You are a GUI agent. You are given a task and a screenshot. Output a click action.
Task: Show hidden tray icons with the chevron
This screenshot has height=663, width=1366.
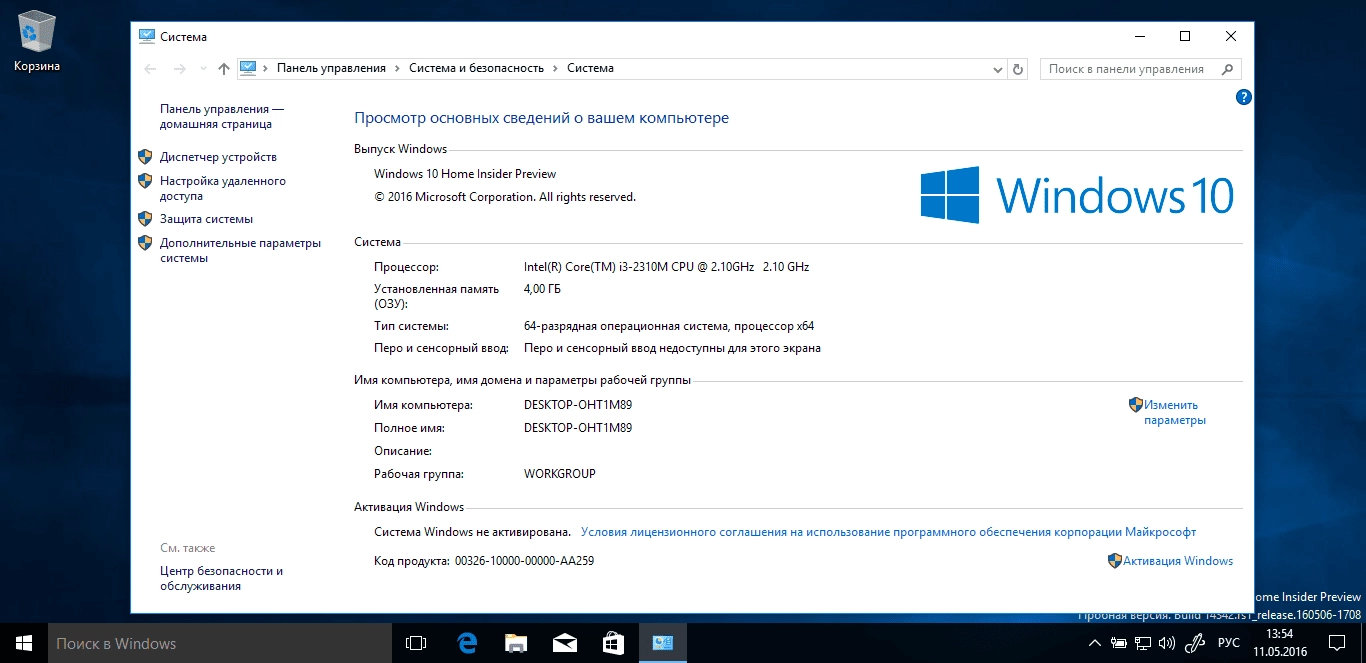(x=1095, y=643)
